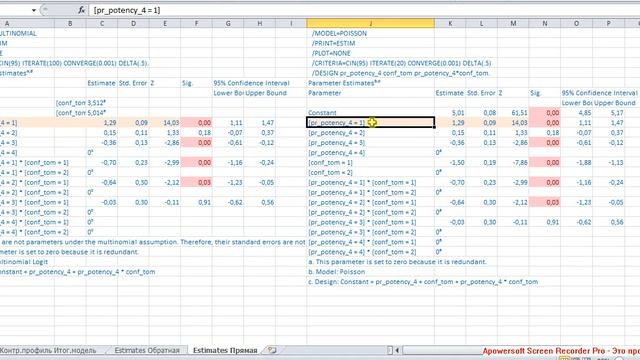Select the Estimates Прямая sheet tab
Viewport: 640px width, 360px height.
pos(225,350)
